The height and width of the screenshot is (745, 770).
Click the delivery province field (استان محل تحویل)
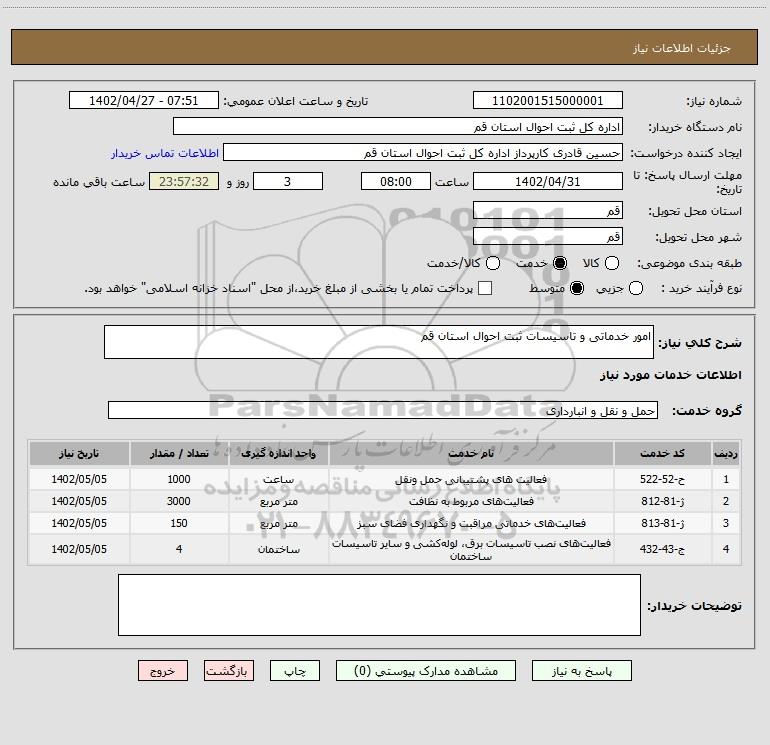click(x=548, y=211)
